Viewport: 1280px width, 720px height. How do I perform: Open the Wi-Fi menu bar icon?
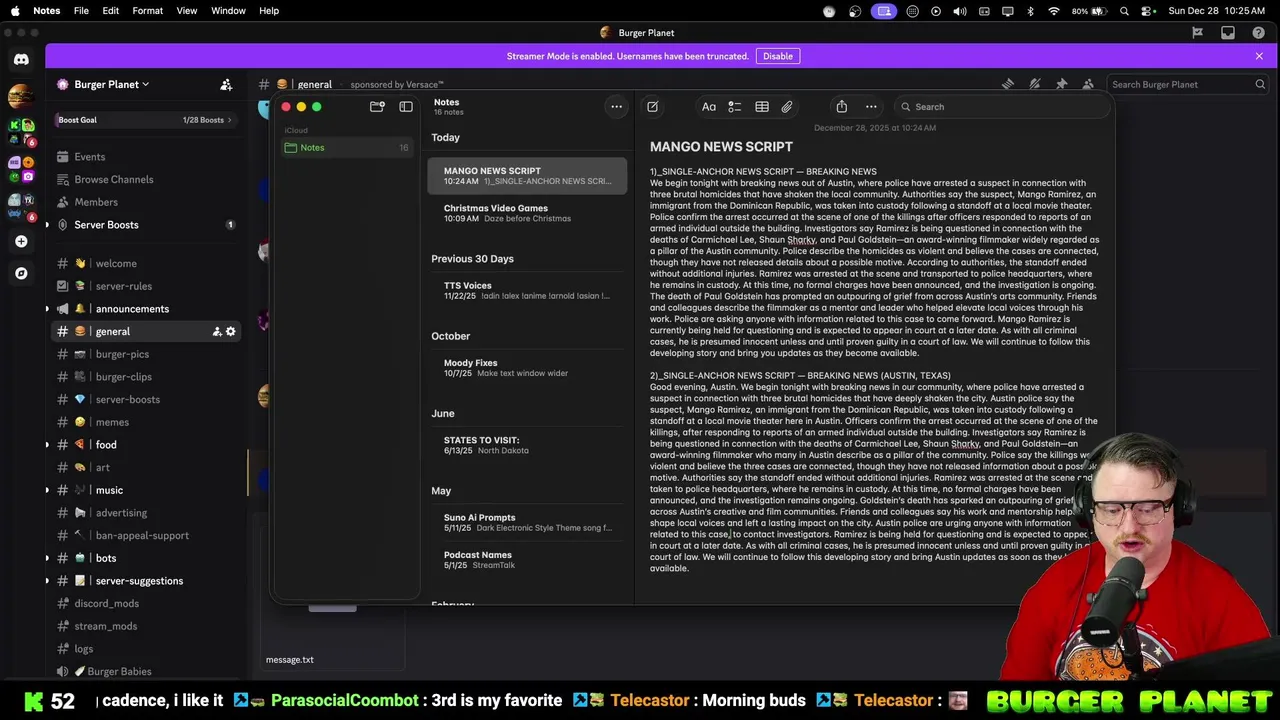point(1054,11)
